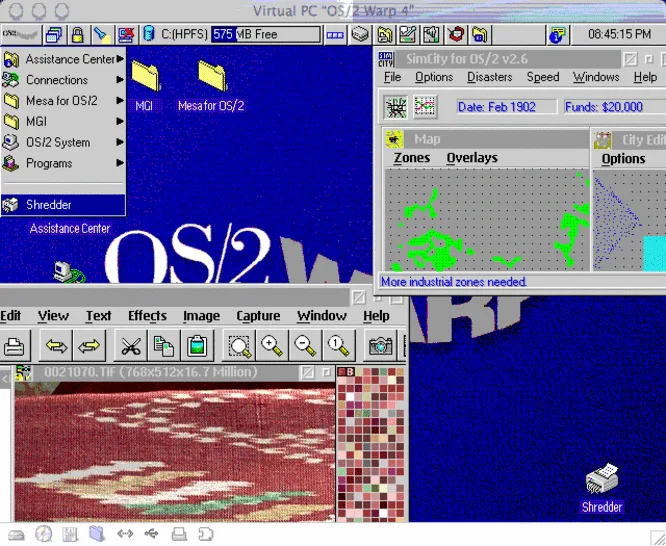This screenshot has height=546, width=666.
Task: Click the Window List icon in WarpCenter
Action: coord(54,34)
